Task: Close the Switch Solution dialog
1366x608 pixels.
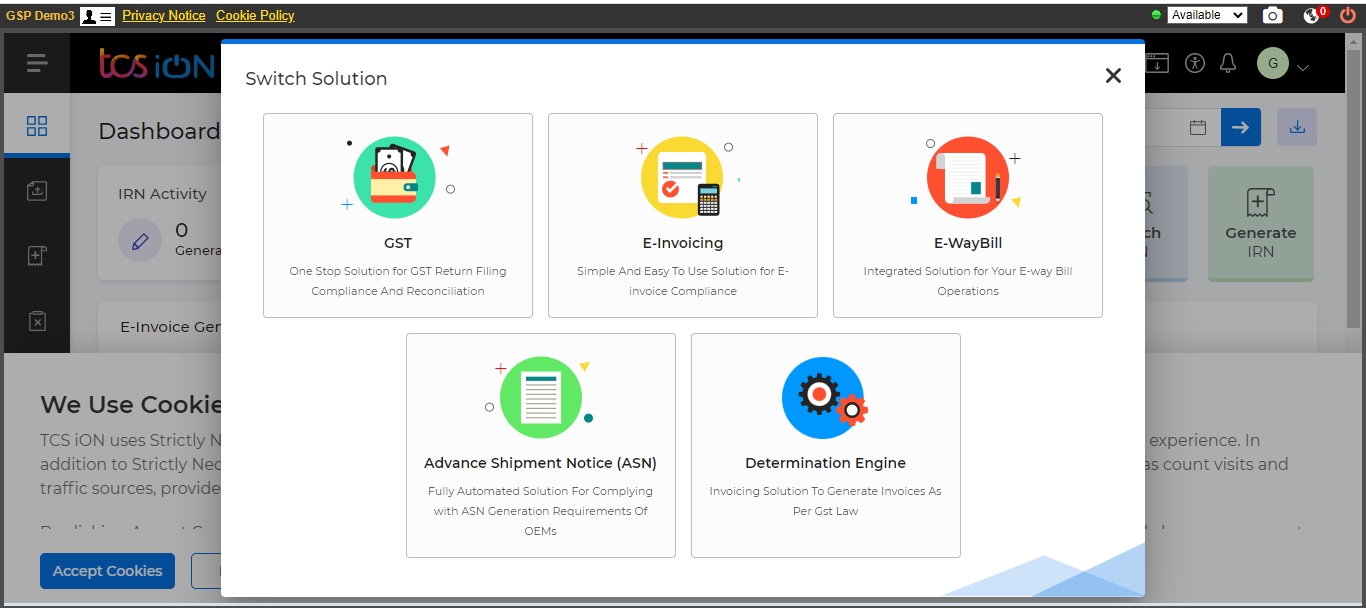Action: point(1113,75)
